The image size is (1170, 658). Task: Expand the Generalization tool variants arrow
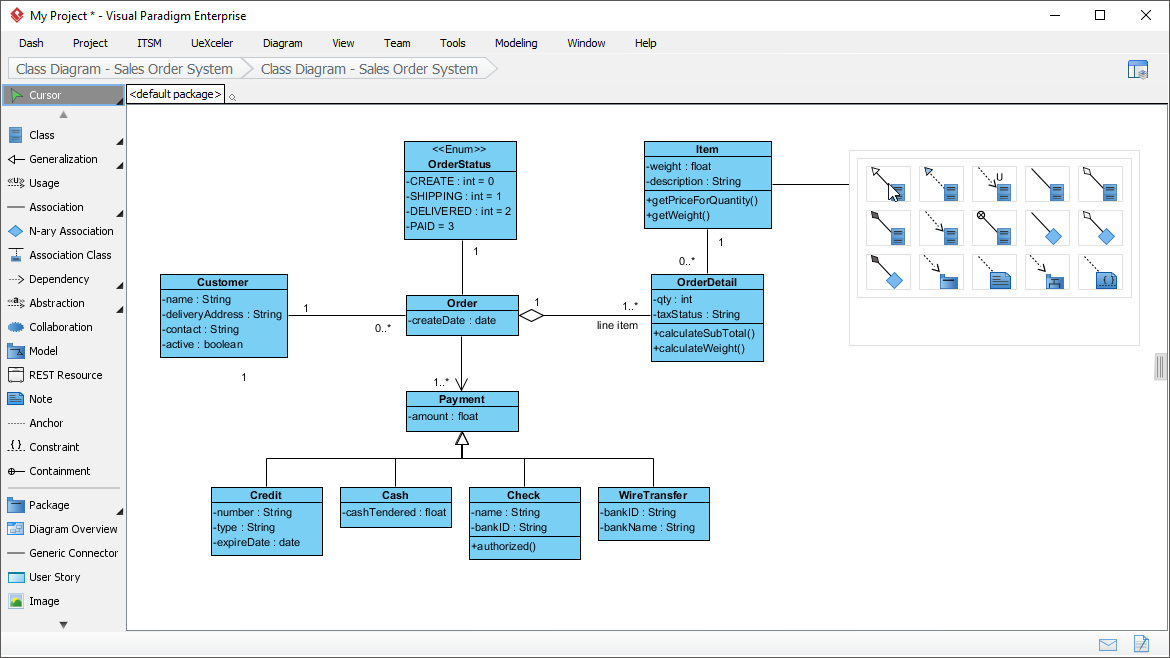(x=119, y=166)
